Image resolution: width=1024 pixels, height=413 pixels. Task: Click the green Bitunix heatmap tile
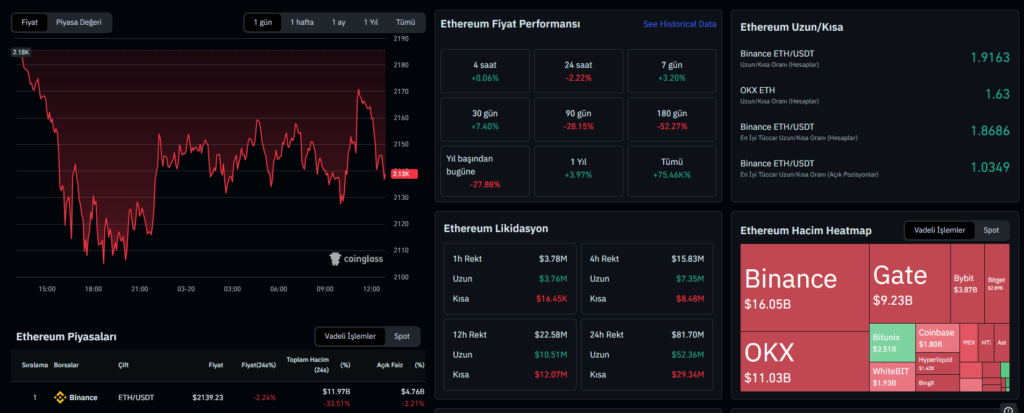[891, 341]
